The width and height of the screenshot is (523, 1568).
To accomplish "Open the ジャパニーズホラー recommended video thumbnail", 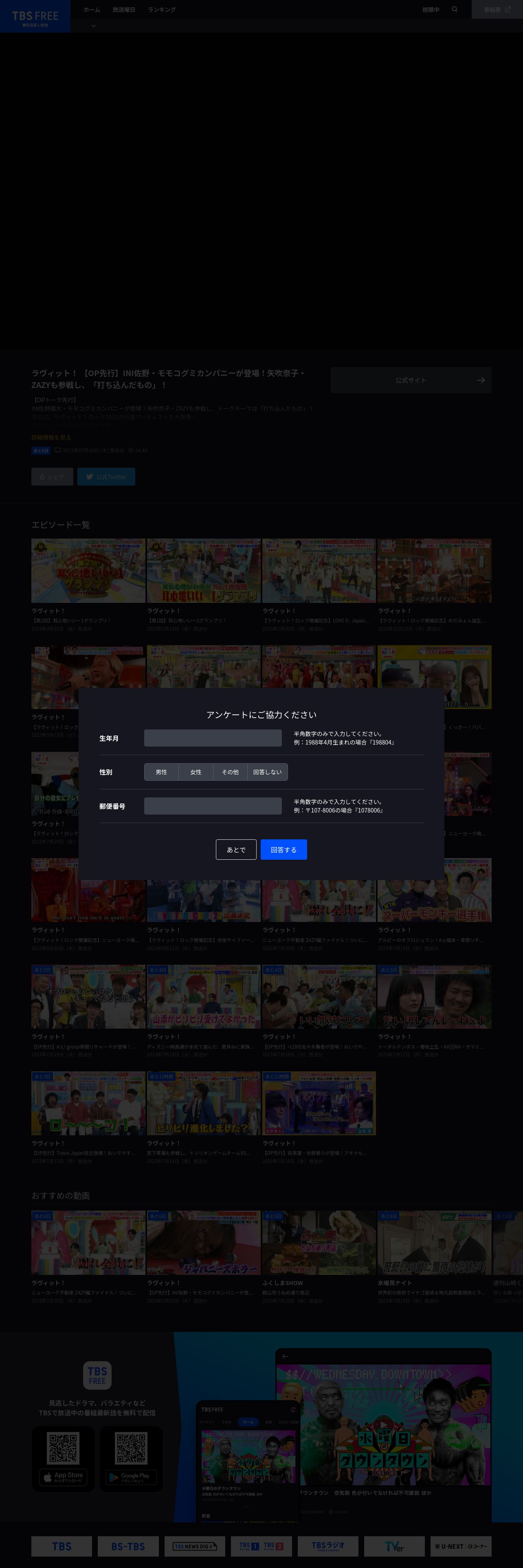I will [203, 1242].
